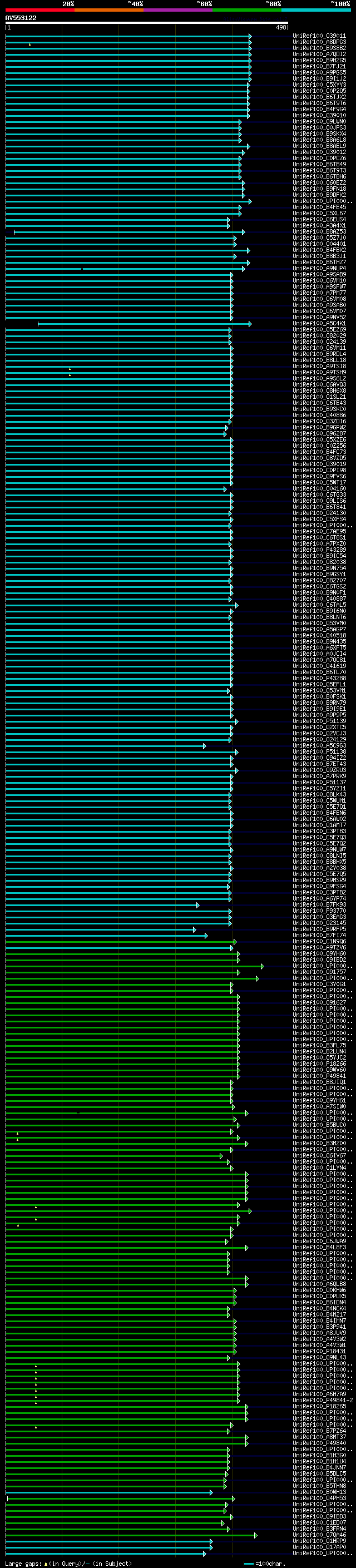356x1568 pixels.
Task: Pick UniRef100_C6JWA9 label
Action: (319, 1241)
